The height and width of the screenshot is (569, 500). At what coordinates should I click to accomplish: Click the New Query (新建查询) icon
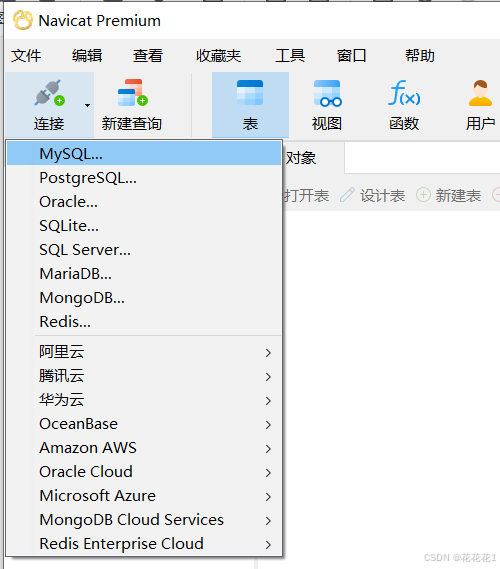point(132,93)
